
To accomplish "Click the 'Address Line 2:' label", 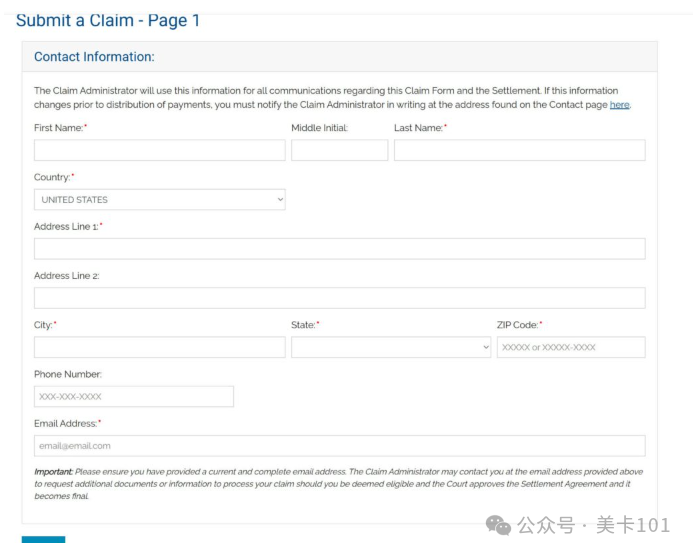I will pos(67,276).
